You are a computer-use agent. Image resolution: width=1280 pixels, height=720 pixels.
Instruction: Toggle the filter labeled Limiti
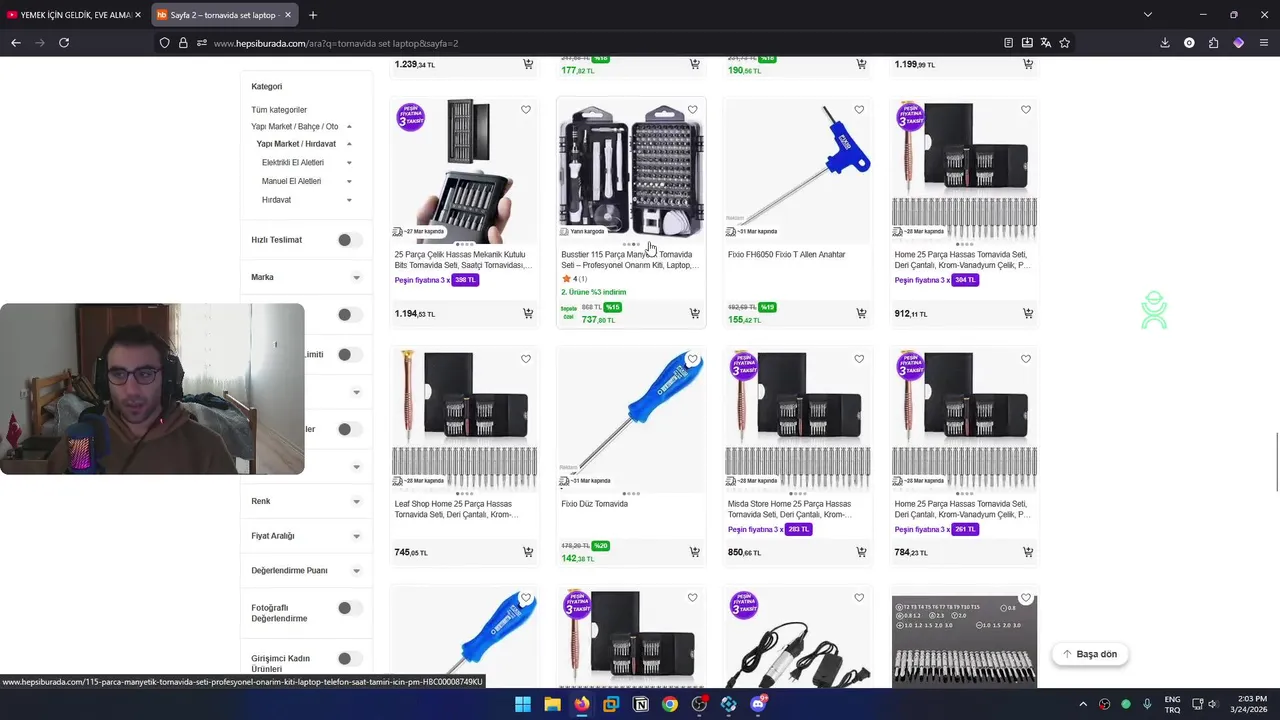click(349, 354)
